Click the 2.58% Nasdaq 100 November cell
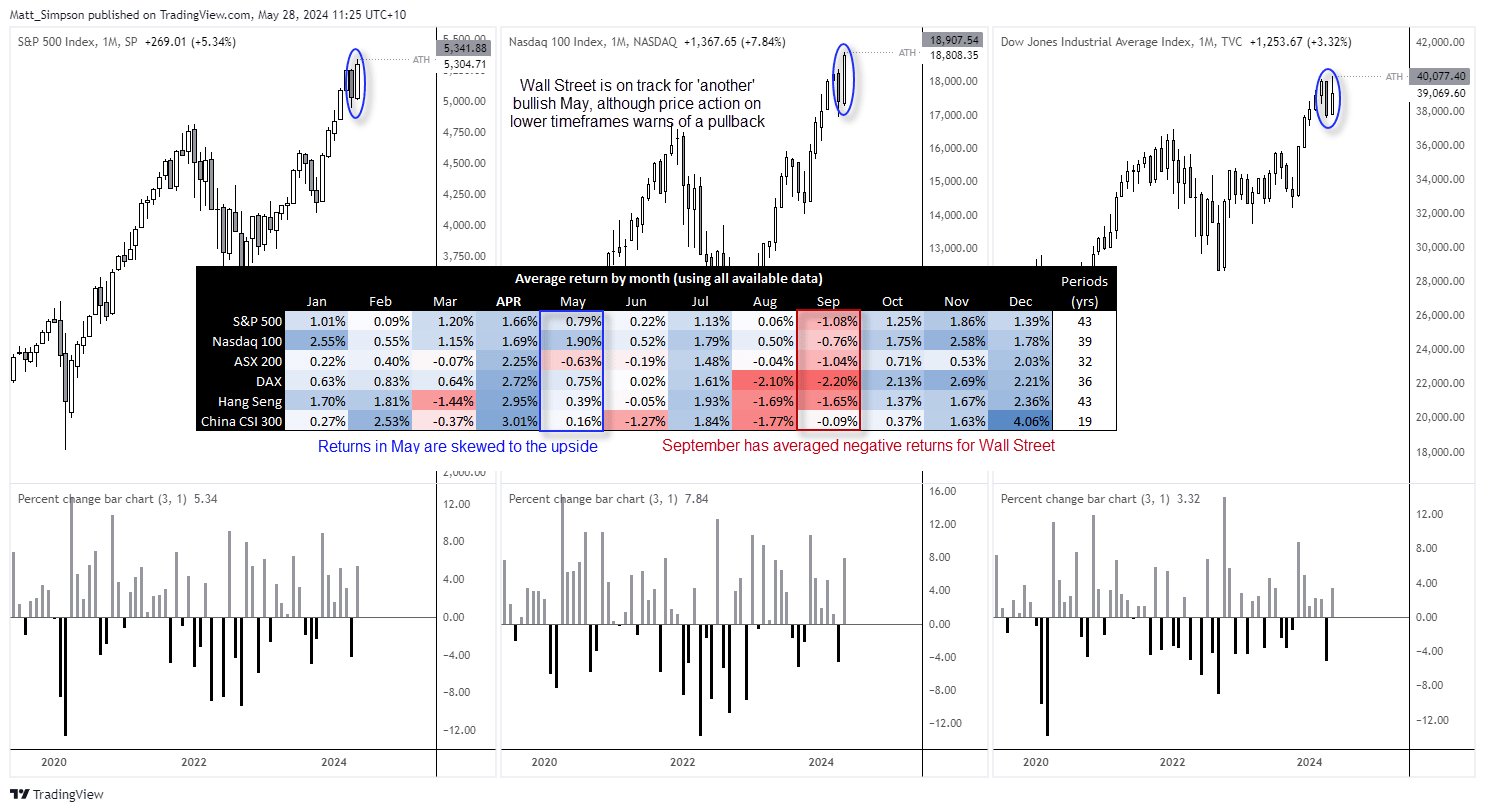Screen dimensions: 1485x812 click(956, 341)
